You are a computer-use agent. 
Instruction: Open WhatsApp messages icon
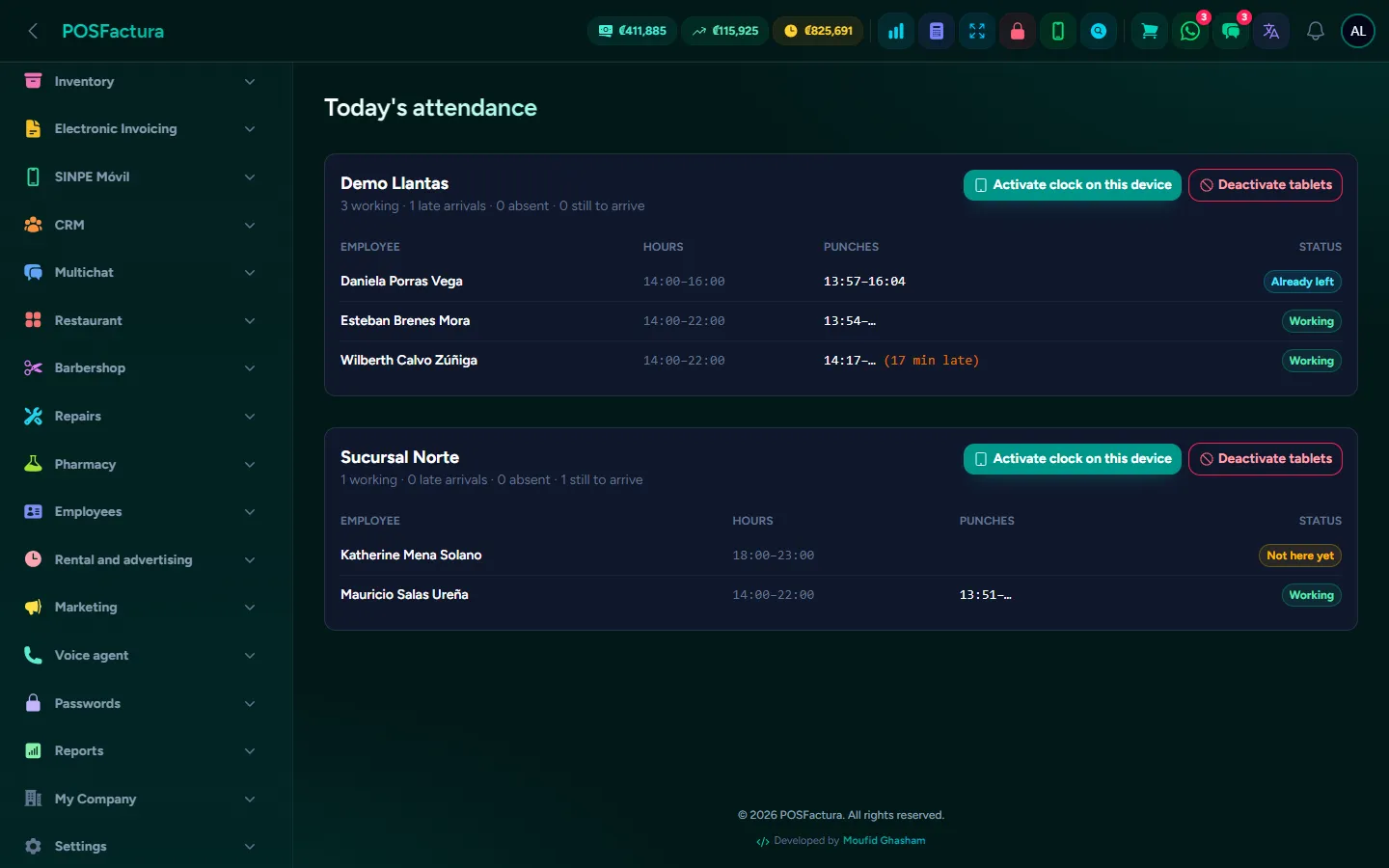pyautogui.click(x=1190, y=31)
